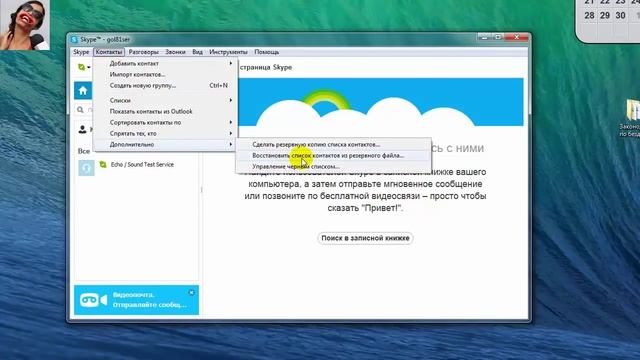This screenshot has width=640, height=360.
Task: Close the Контакты menu in menu bar
Action: click(109, 52)
